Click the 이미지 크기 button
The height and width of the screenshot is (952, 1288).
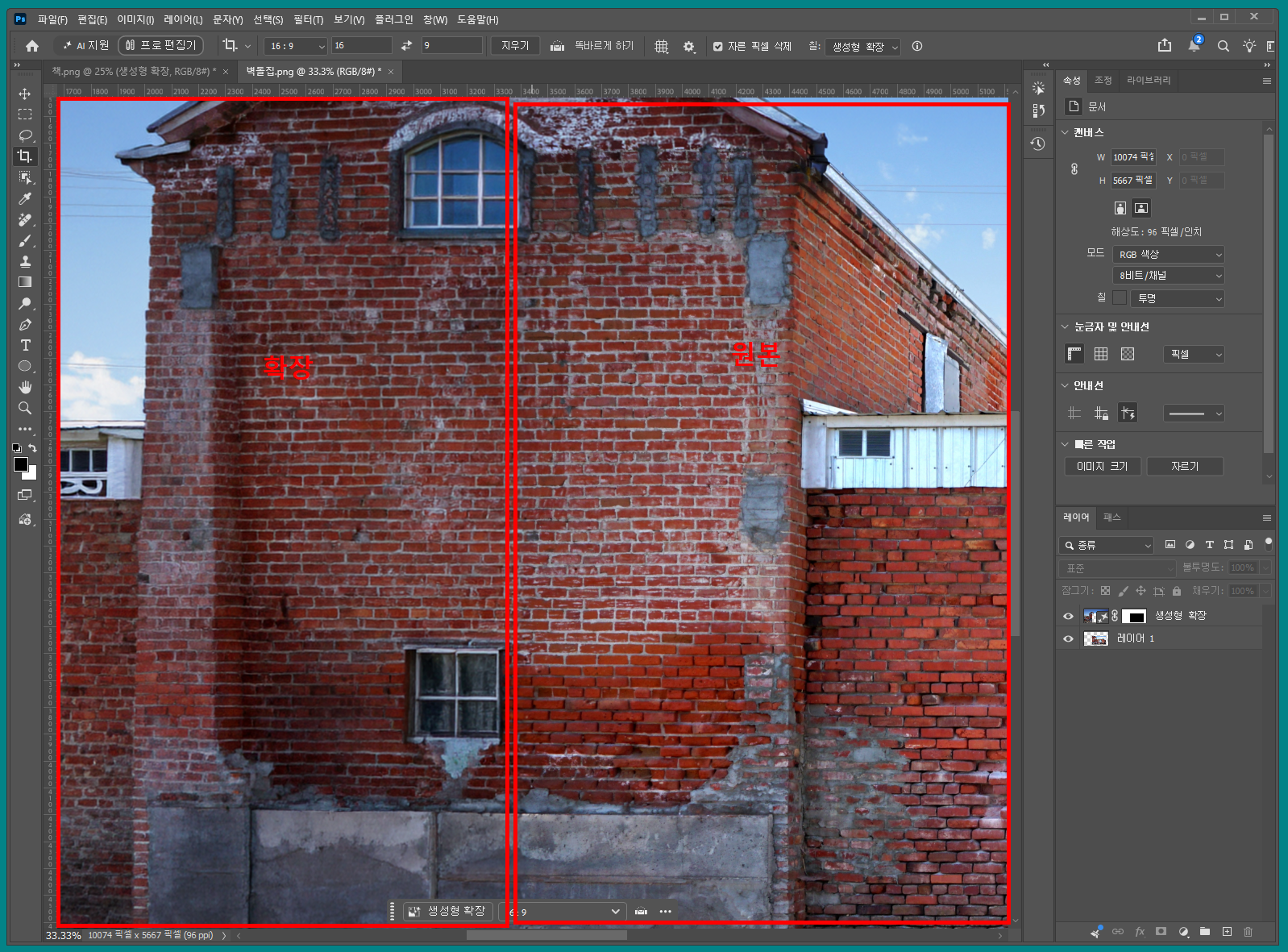pos(1103,466)
